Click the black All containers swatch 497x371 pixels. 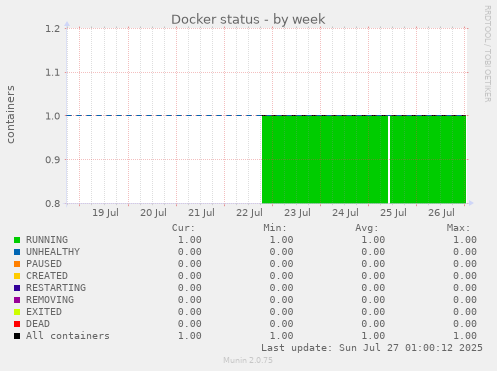point(17,336)
